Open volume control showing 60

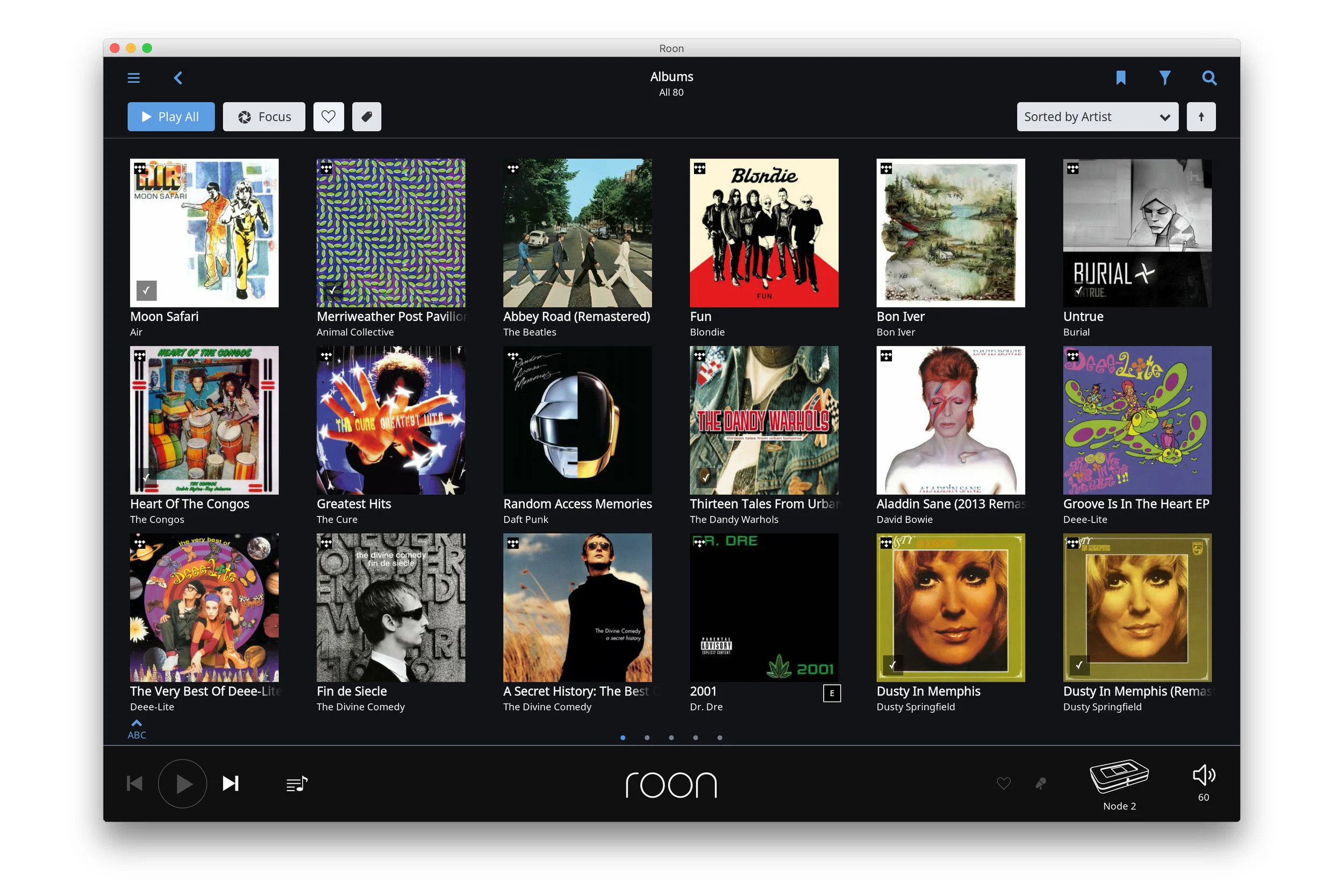pos(1204,783)
